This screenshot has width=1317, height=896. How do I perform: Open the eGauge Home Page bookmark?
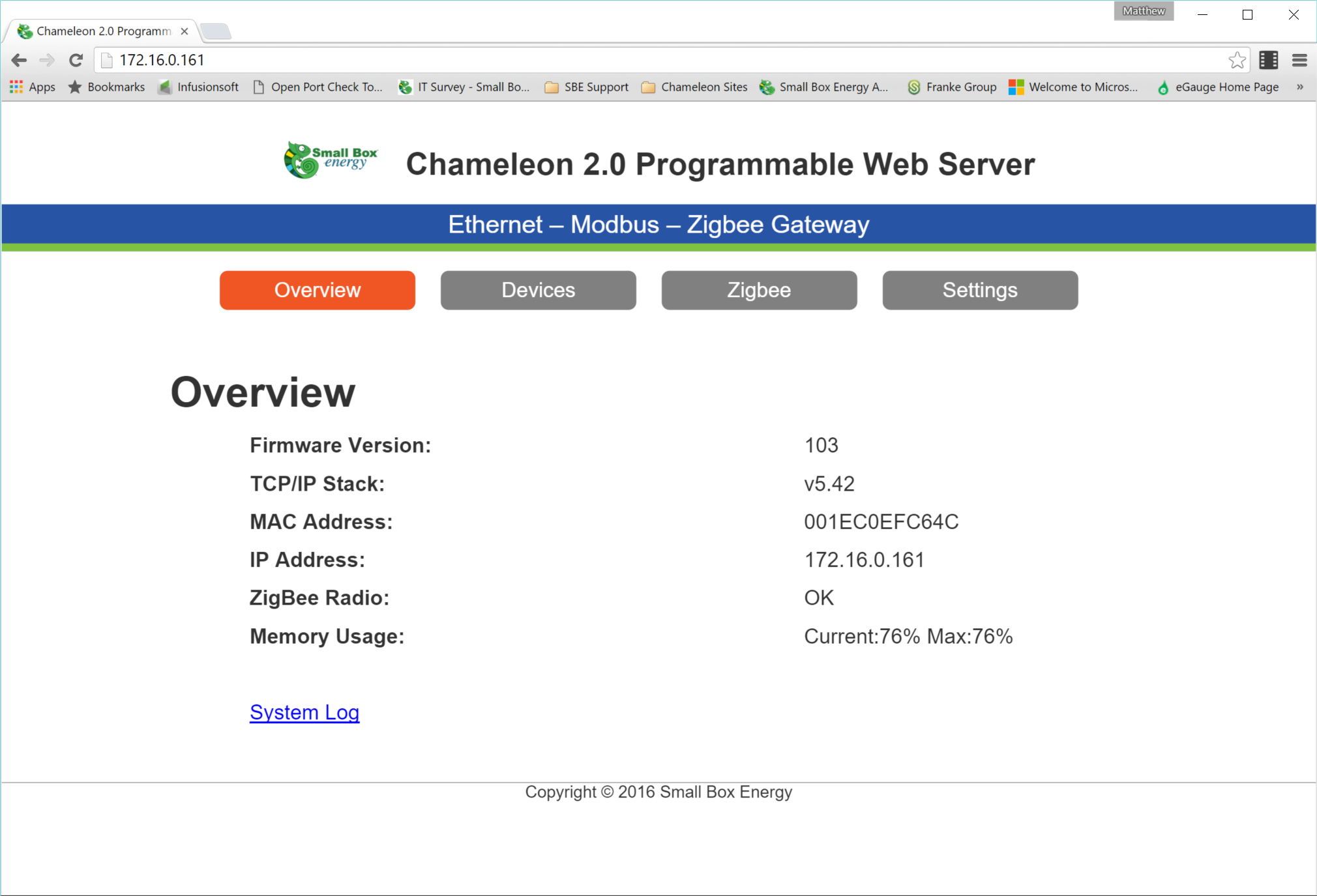click(x=1217, y=87)
